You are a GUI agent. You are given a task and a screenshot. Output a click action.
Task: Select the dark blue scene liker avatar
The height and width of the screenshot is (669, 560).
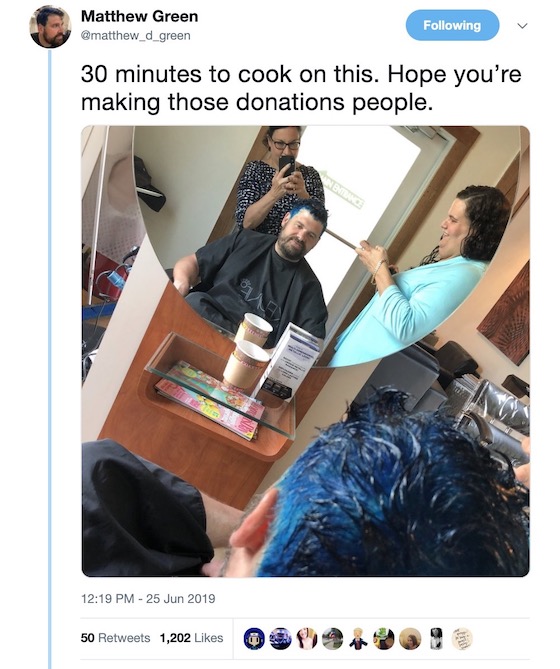click(280, 639)
